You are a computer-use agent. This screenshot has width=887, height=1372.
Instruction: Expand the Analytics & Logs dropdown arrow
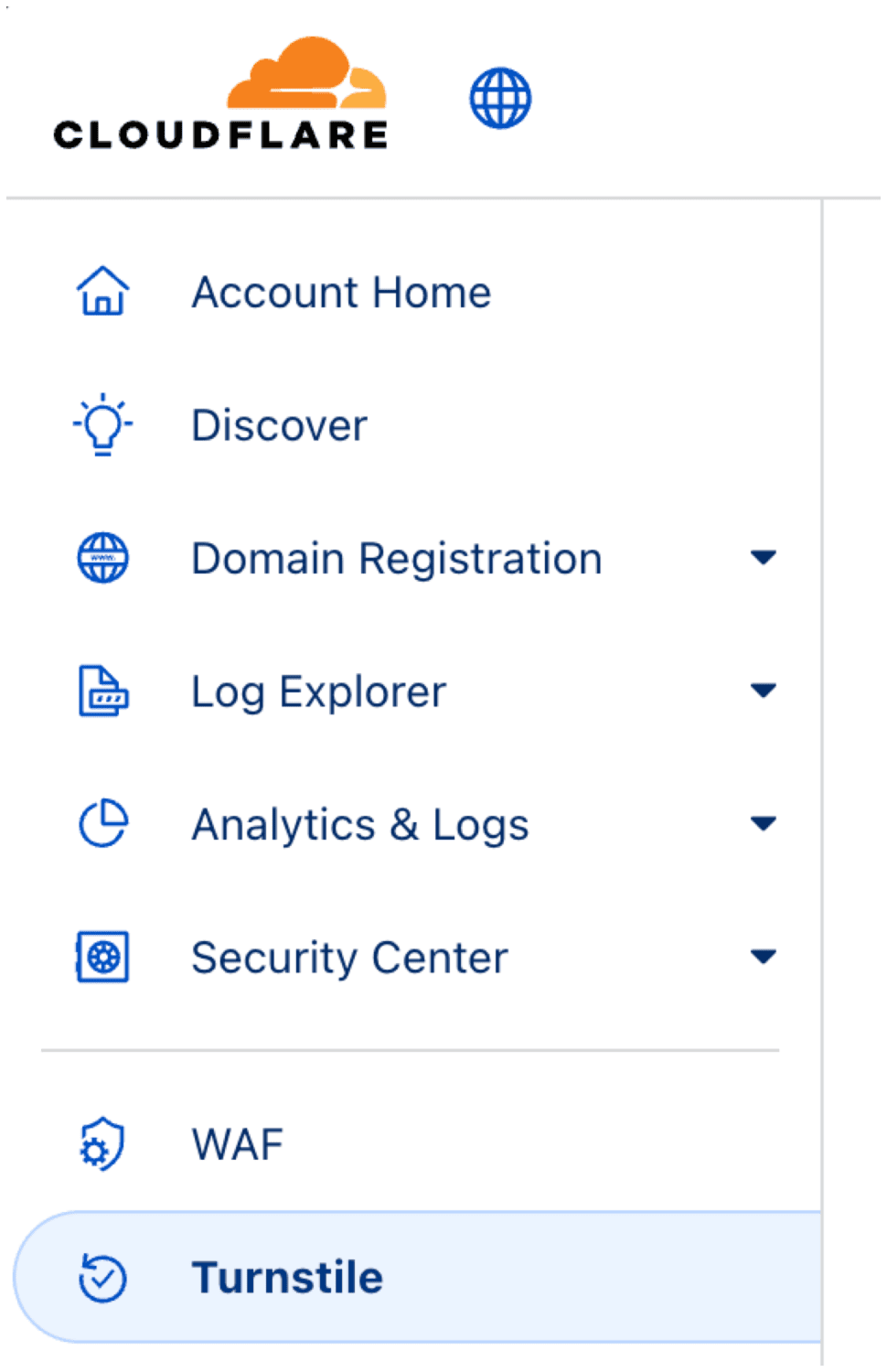coord(763,823)
